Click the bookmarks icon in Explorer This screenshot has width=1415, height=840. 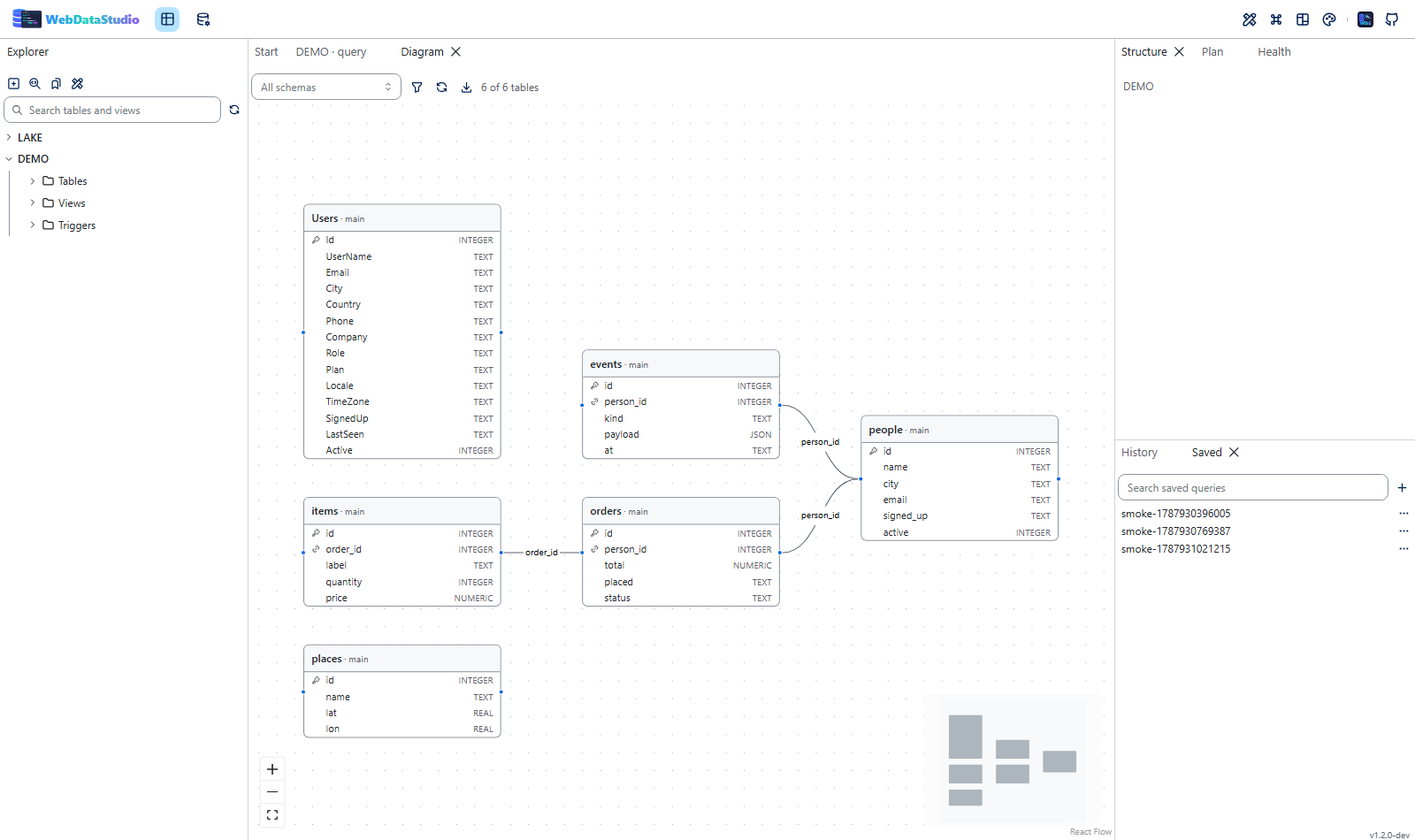[x=56, y=84]
